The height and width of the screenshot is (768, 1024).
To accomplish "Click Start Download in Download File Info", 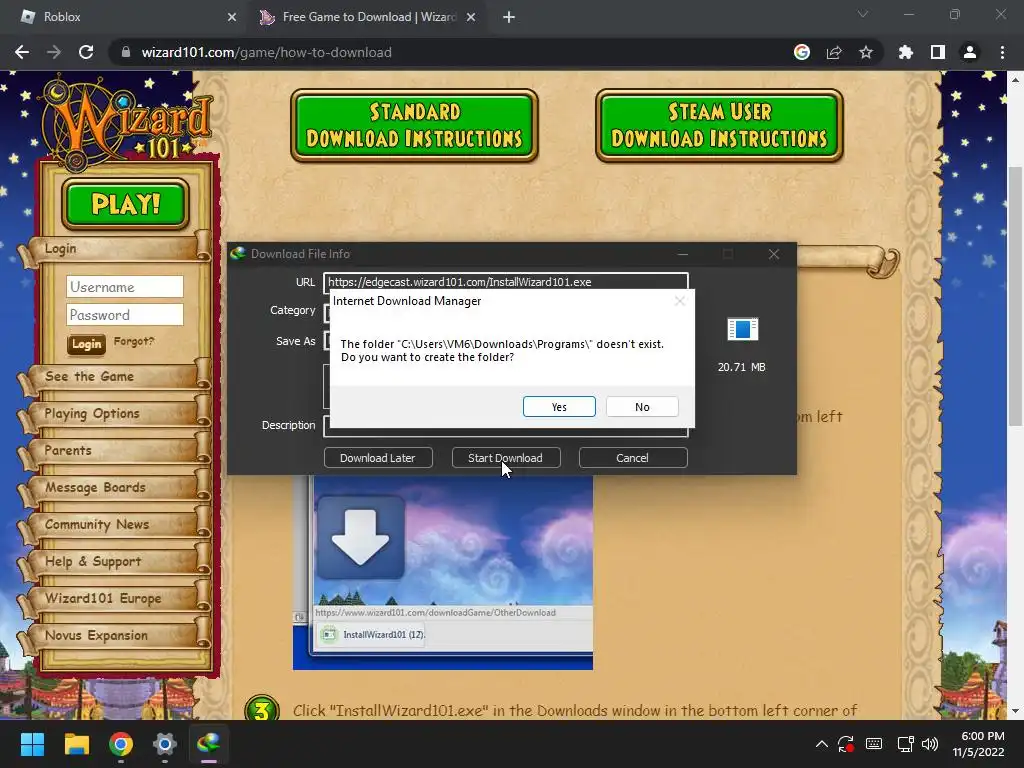I will (x=505, y=458).
